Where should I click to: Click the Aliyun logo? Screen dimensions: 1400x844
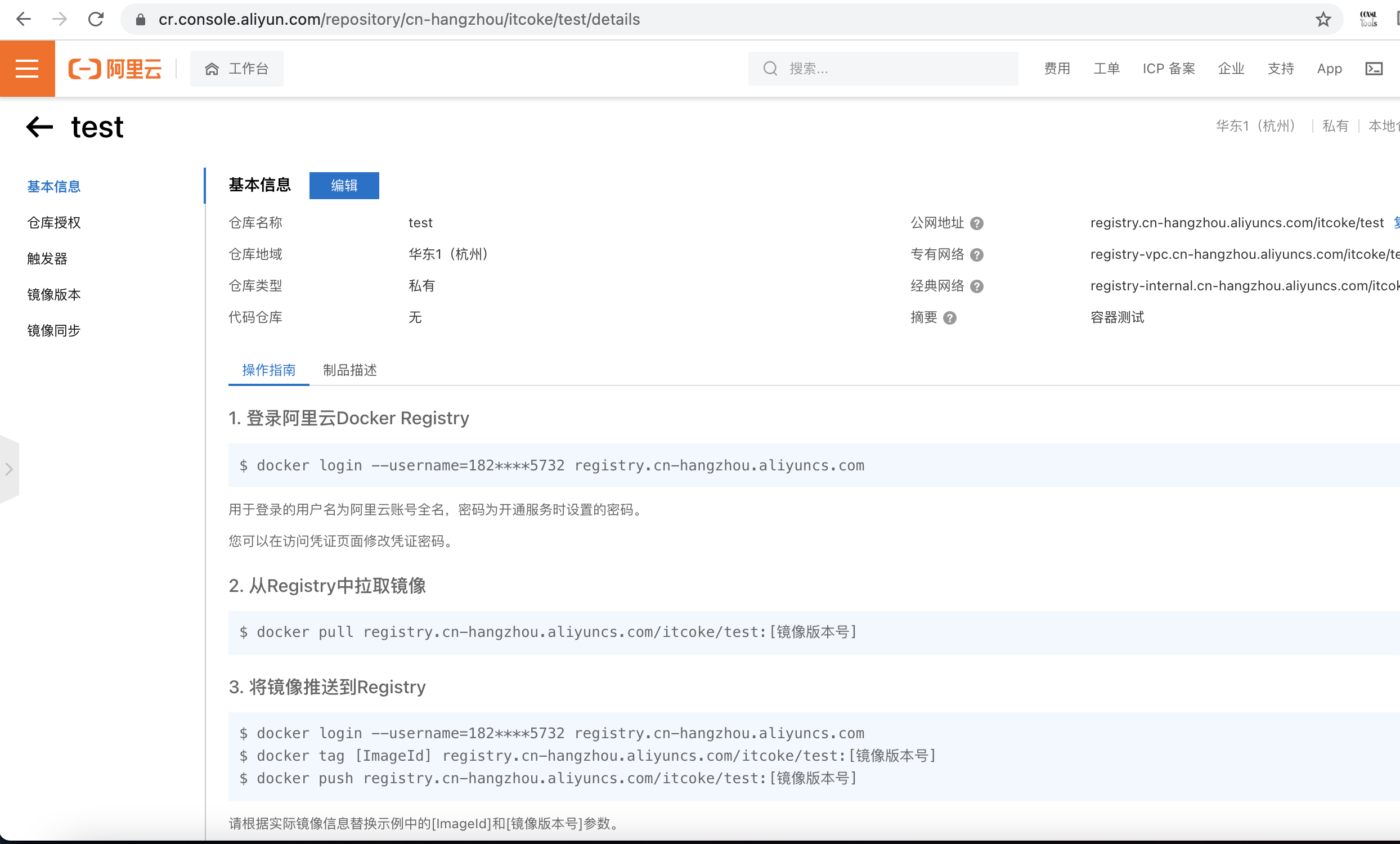[x=115, y=69]
